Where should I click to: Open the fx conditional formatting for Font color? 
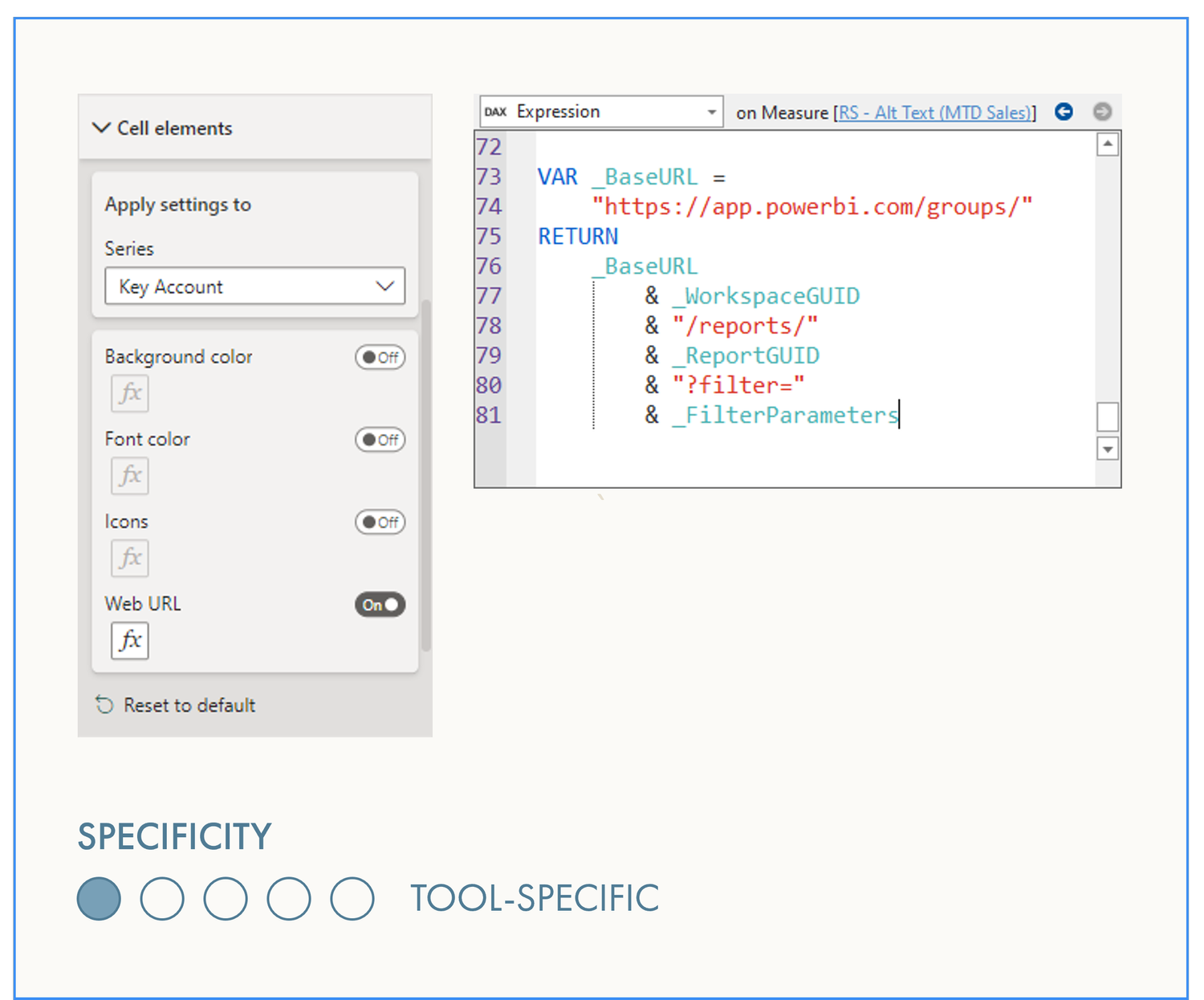tap(128, 475)
